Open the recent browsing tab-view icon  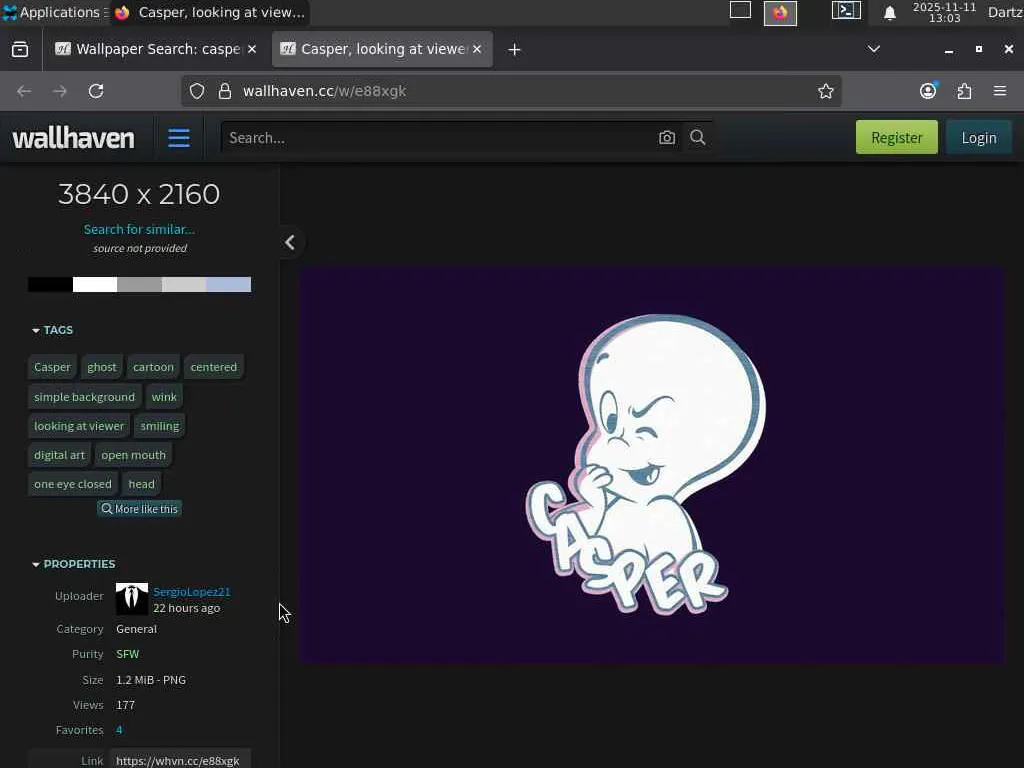coord(20,50)
